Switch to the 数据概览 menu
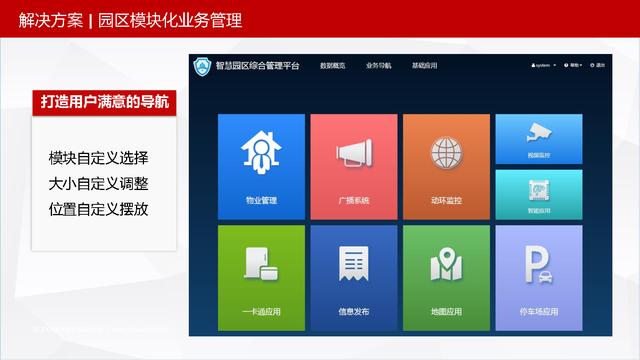The image size is (640, 360). 333,66
